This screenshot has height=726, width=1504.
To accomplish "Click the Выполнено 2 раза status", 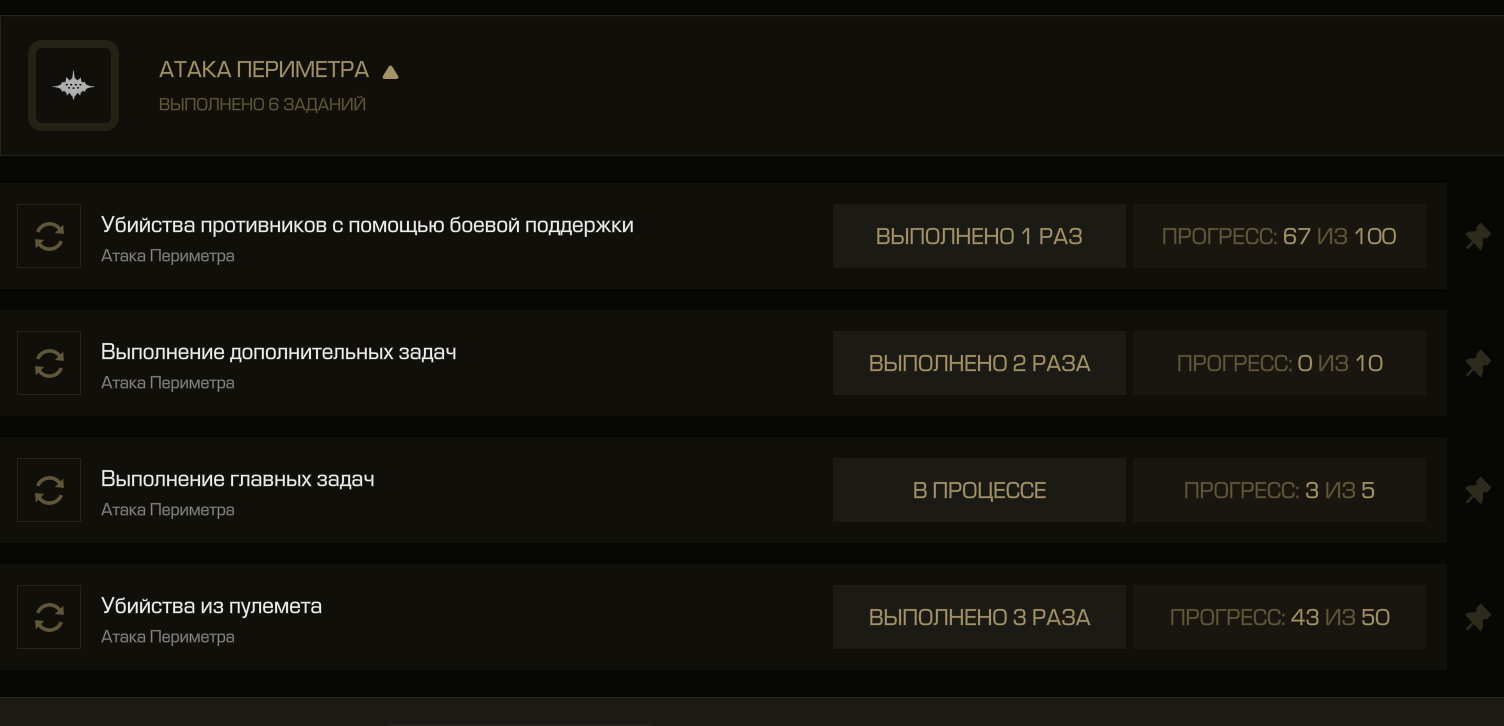I will 979,363.
